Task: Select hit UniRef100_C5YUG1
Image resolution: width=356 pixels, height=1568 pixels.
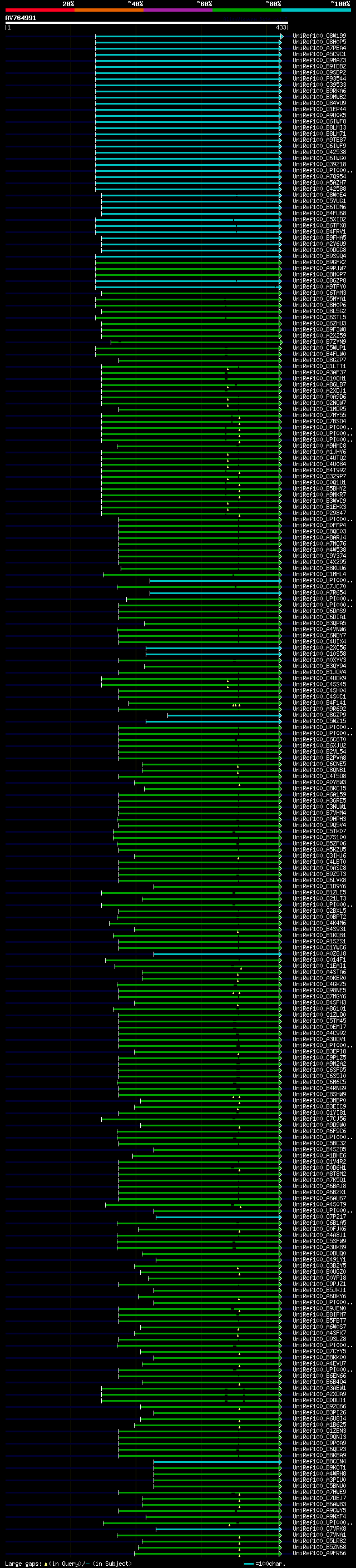Action: (319, 201)
